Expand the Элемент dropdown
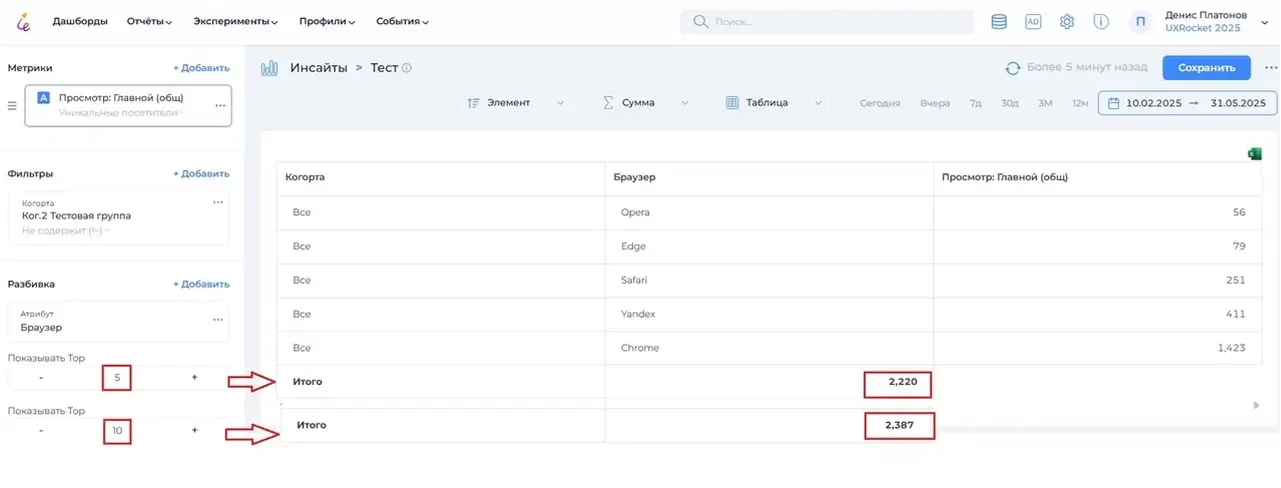 tap(516, 102)
